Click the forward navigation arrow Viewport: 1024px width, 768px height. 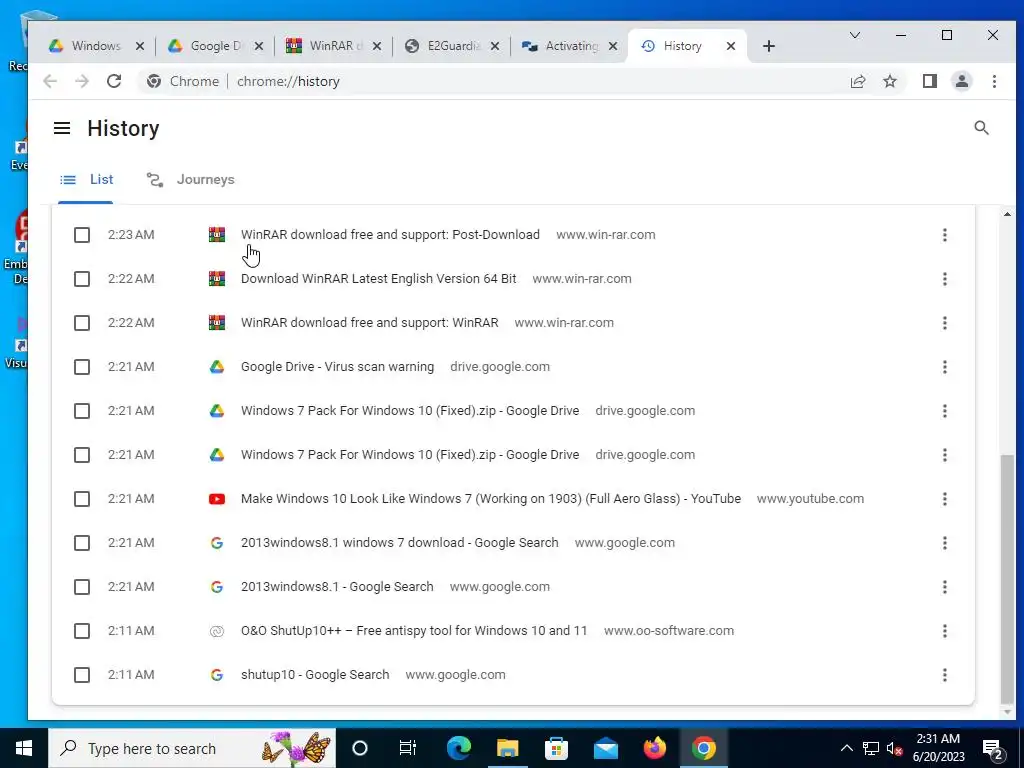coord(82,81)
